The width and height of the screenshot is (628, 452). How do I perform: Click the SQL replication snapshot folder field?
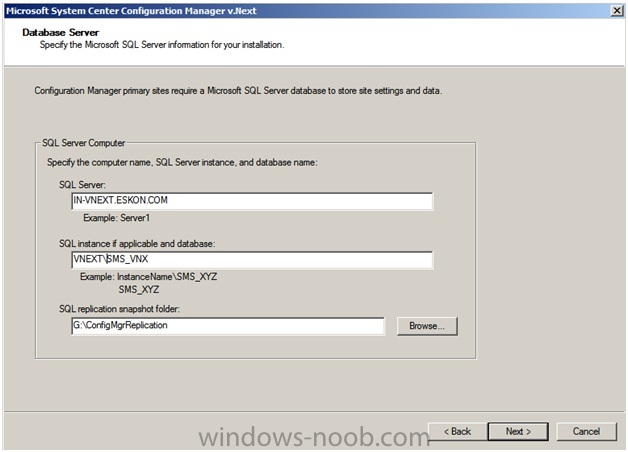tap(228, 326)
